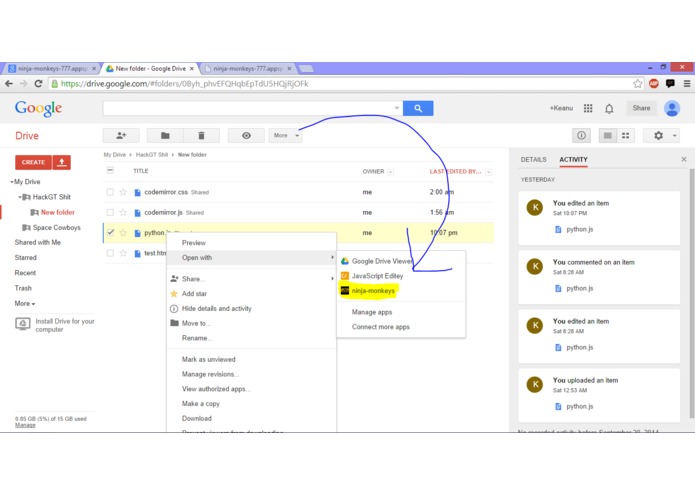
Task: Star the test.html file
Action: pyautogui.click(x=123, y=253)
